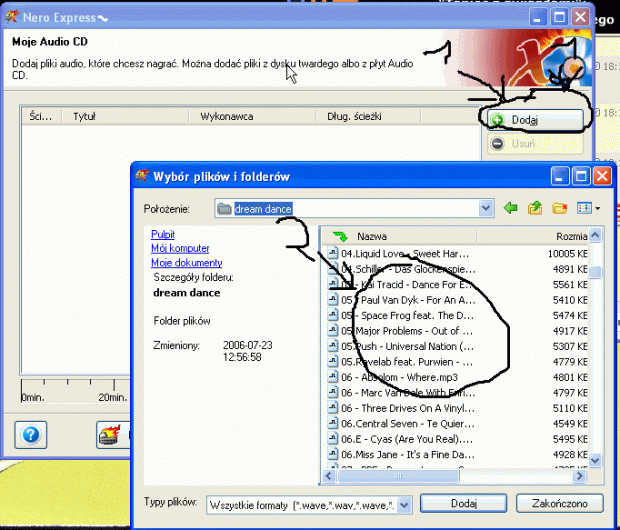Click the Nero burning disc icon button
This screenshot has width=620, height=530.
click(112, 435)
